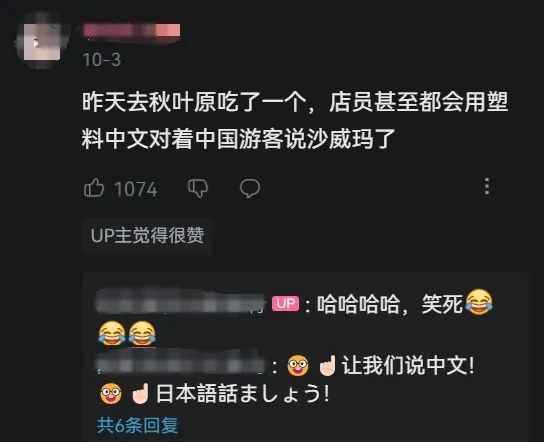The image size is (544, 442).
Task: Click the blurred commenter avatar
Action: point(41,41)
